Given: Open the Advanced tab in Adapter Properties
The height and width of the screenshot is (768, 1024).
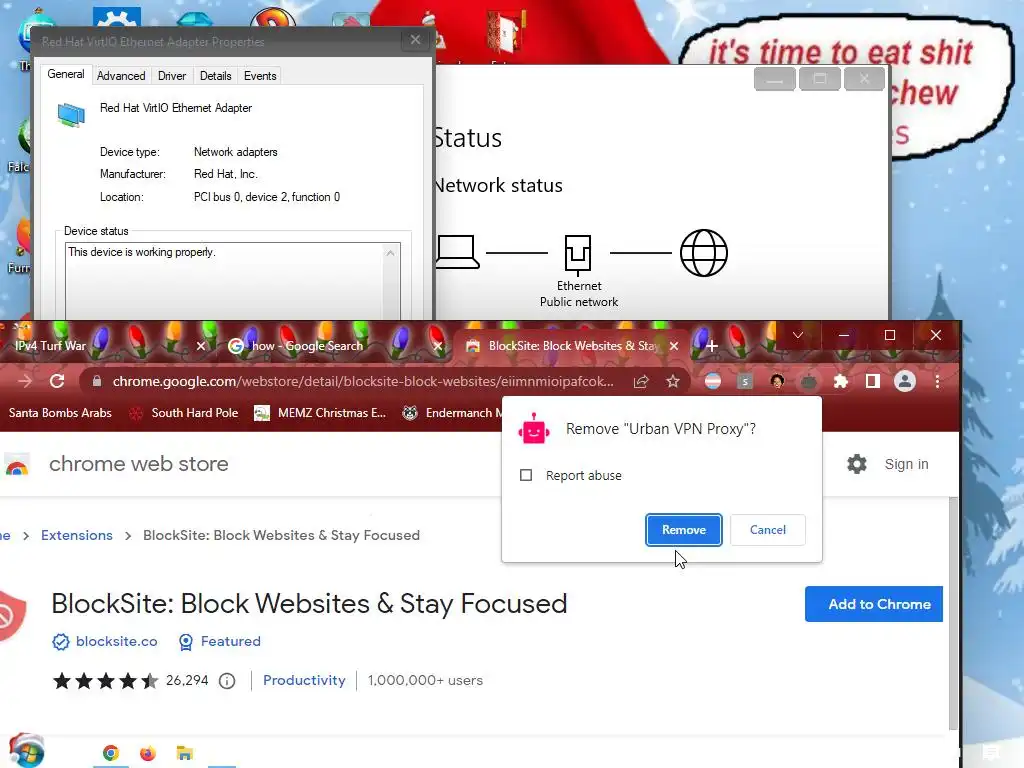Looking at the screenshot, I should (x=121, y=76).
